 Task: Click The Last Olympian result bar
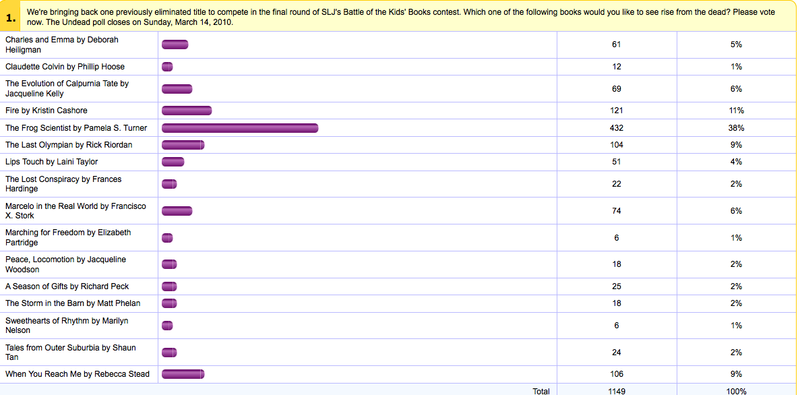(183, 145)
